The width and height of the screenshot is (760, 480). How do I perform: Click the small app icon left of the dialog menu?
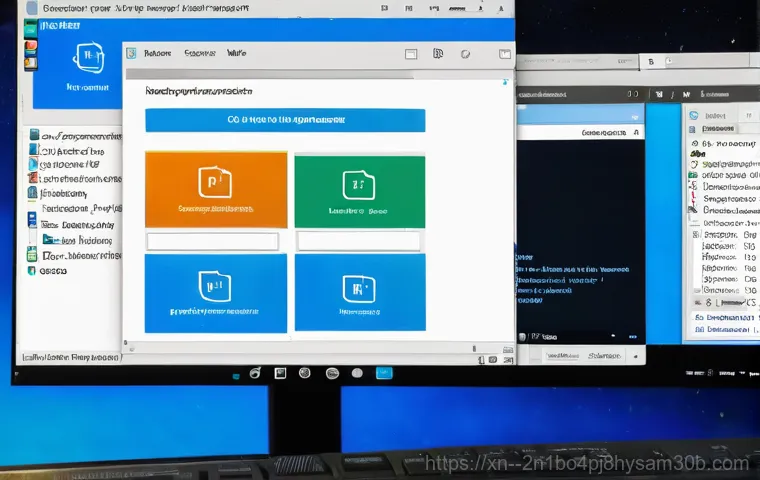point(130,53)
